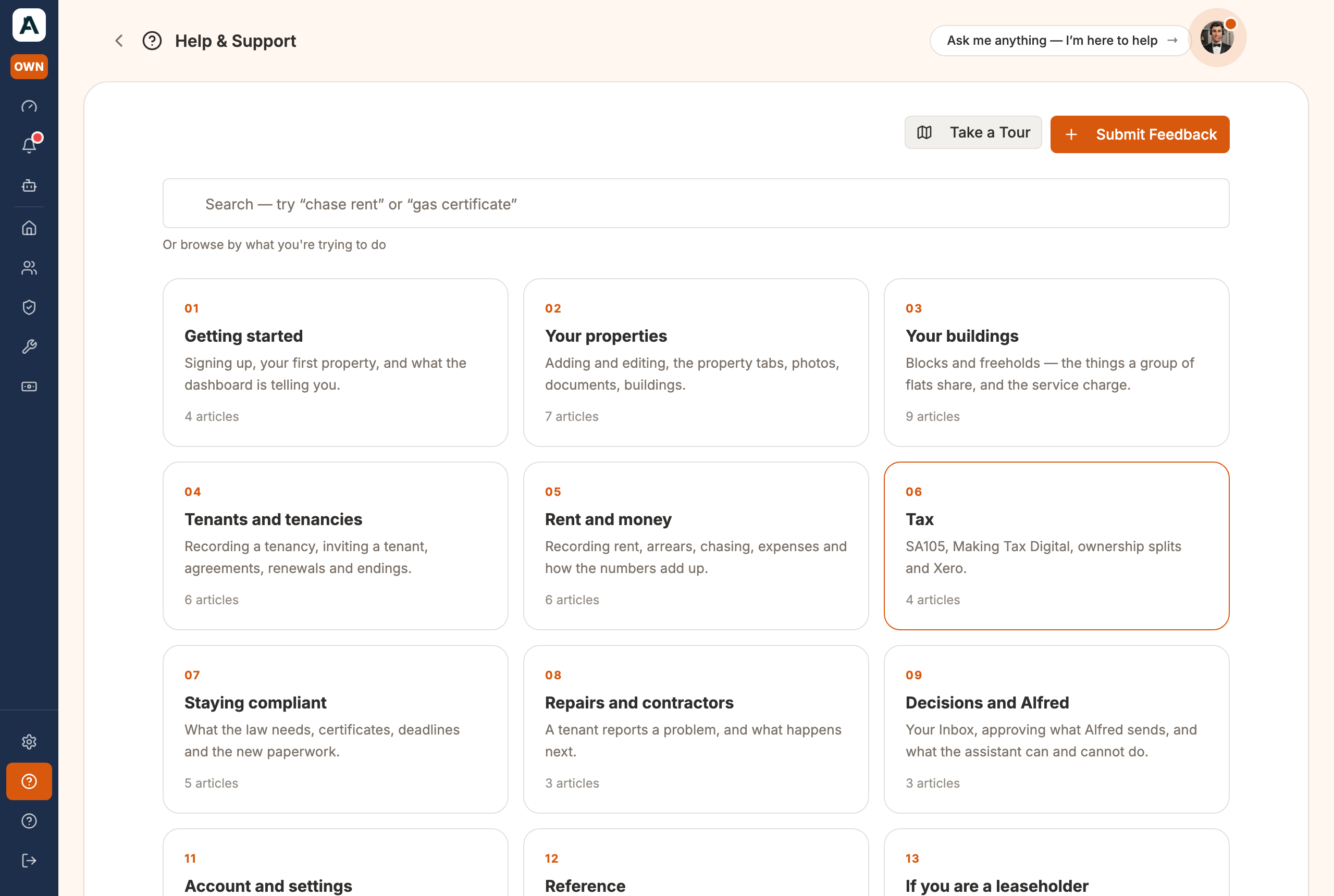Open the Your properties category card
The width and height of the screenshot is (1334, 896).
696,362
